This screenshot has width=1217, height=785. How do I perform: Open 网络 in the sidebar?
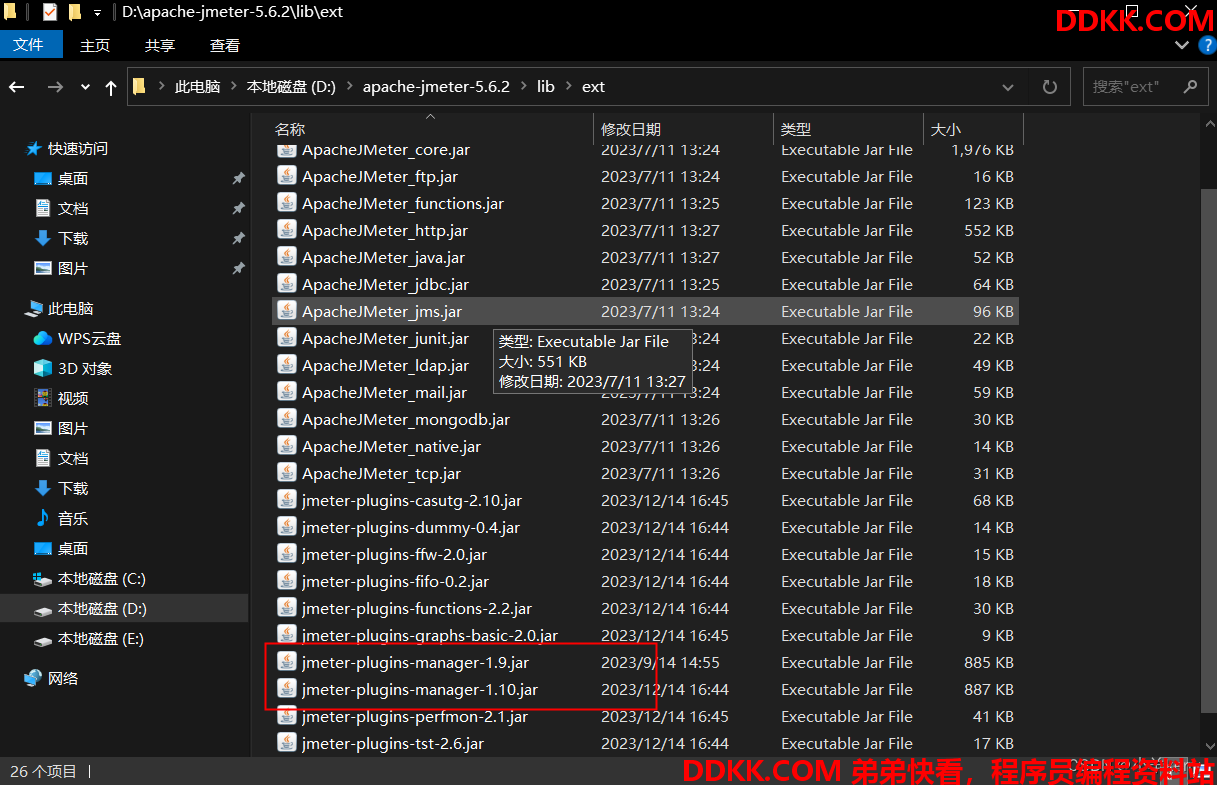pyautogui.click(x=62, y=678)
